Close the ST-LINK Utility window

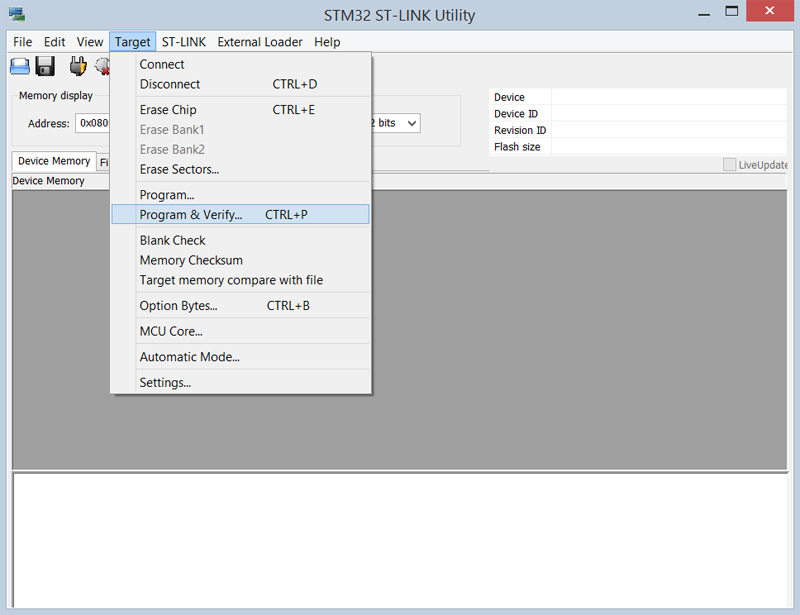[770, 11]
